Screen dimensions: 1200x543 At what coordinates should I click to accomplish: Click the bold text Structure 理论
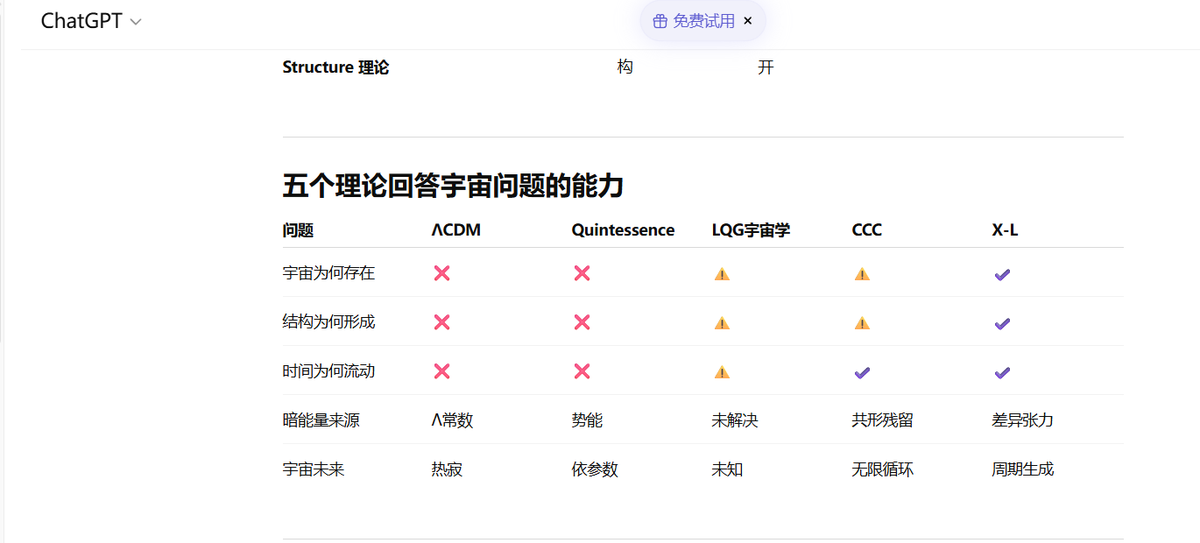pos(335,68)
